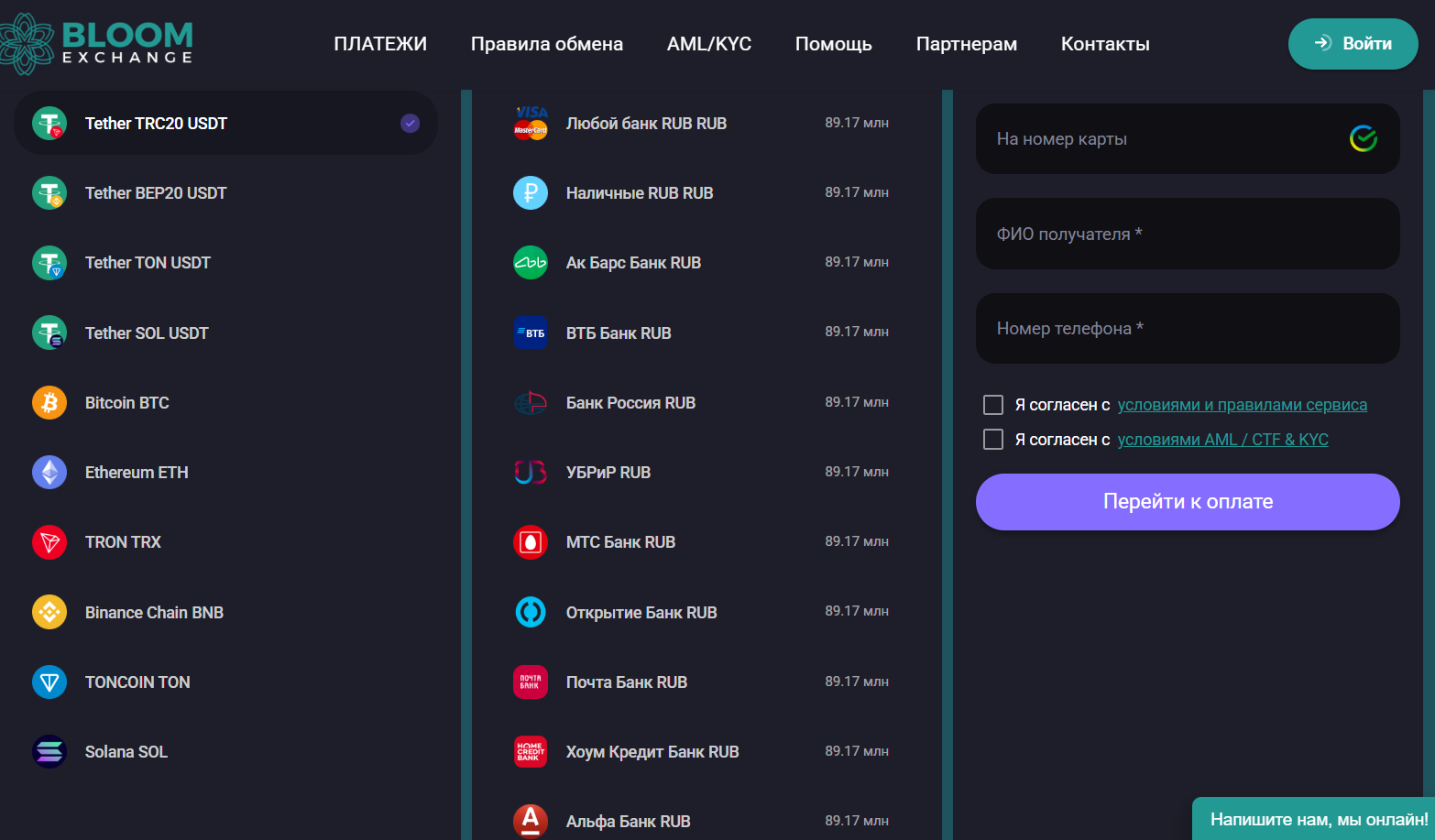Click the ruble cash icon
The width and height of the screenshot is (1435, 840).
531,193
